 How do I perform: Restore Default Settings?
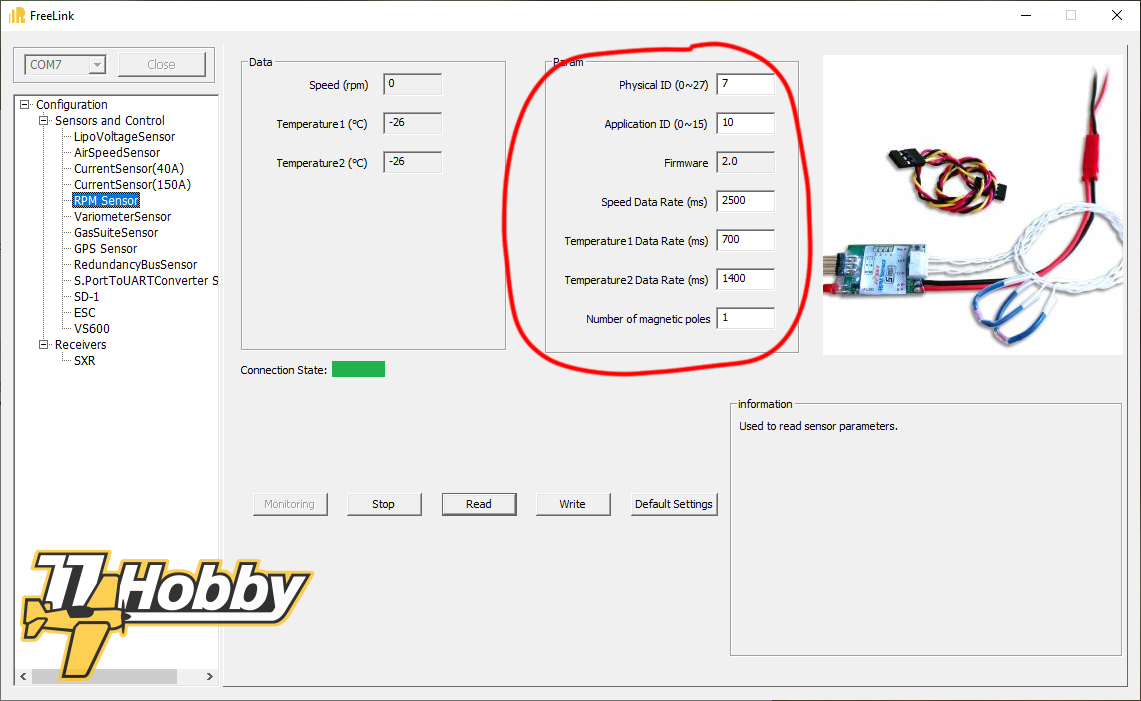tap(674, 504)
